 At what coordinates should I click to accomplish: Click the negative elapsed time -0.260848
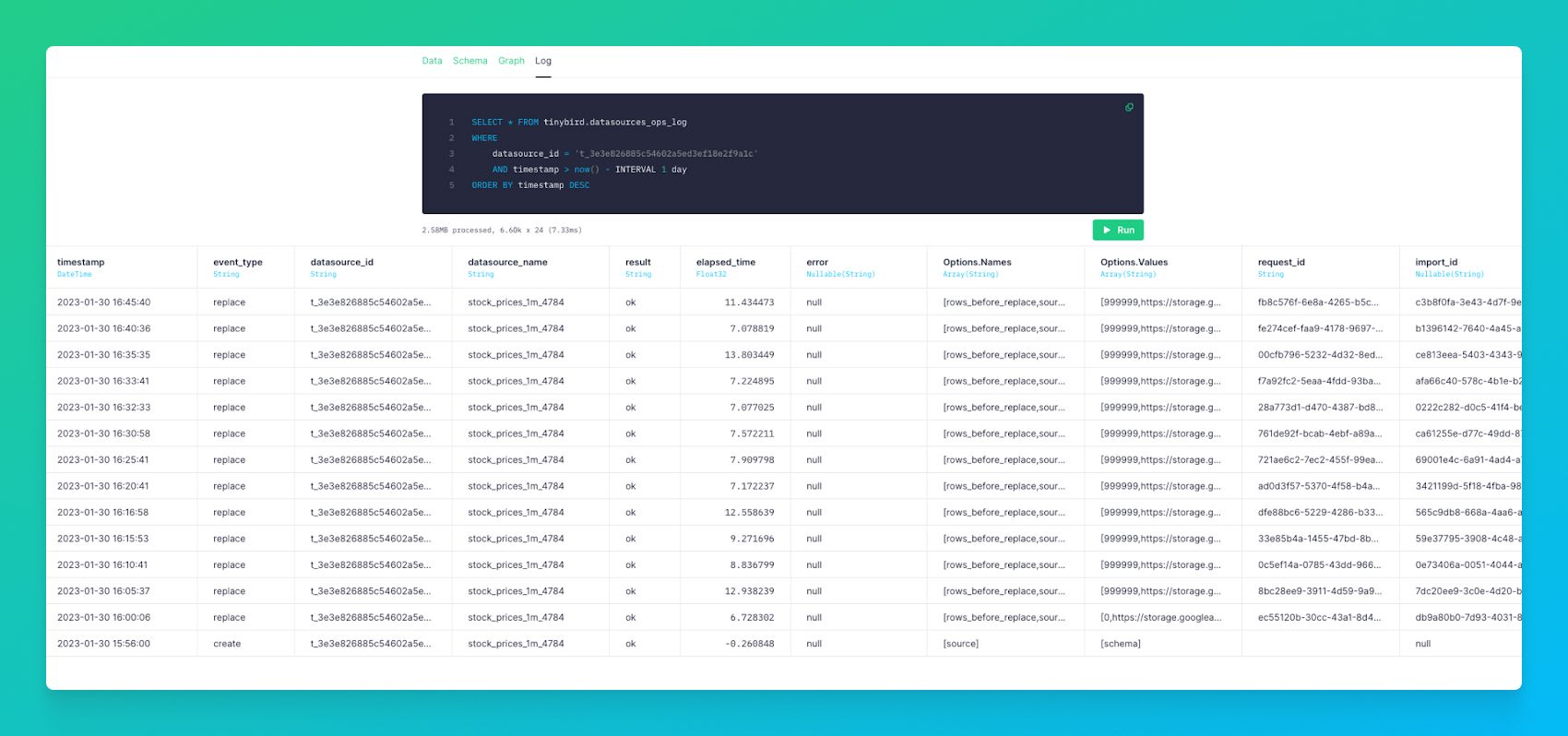click(749, 644)
